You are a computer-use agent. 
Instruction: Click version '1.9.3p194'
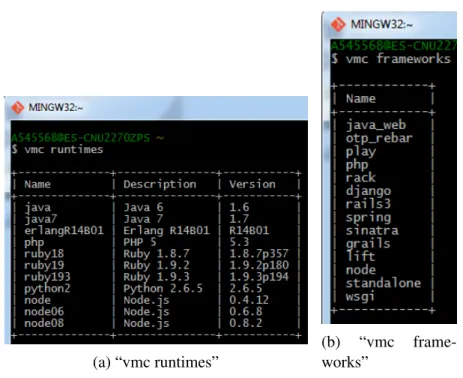[x=259, y=277]
